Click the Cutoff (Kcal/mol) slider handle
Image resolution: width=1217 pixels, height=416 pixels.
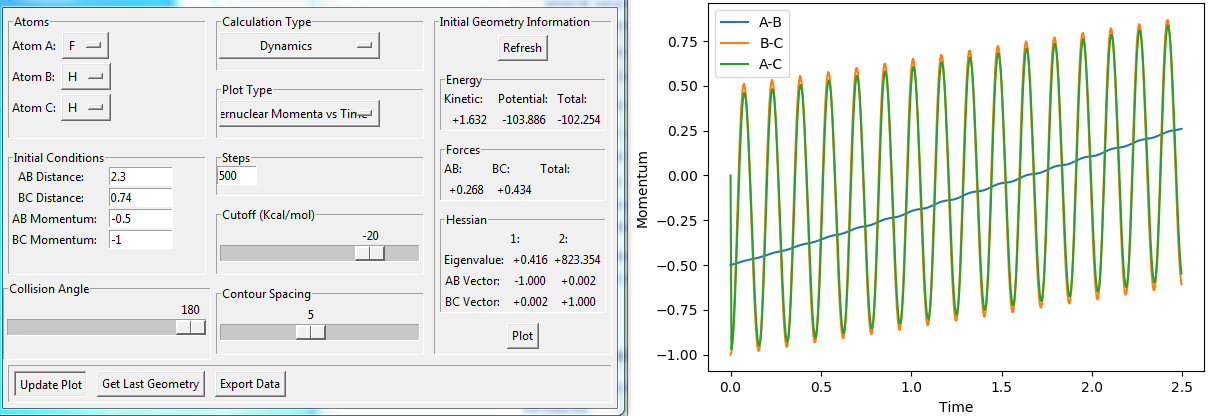pos(370,253)
